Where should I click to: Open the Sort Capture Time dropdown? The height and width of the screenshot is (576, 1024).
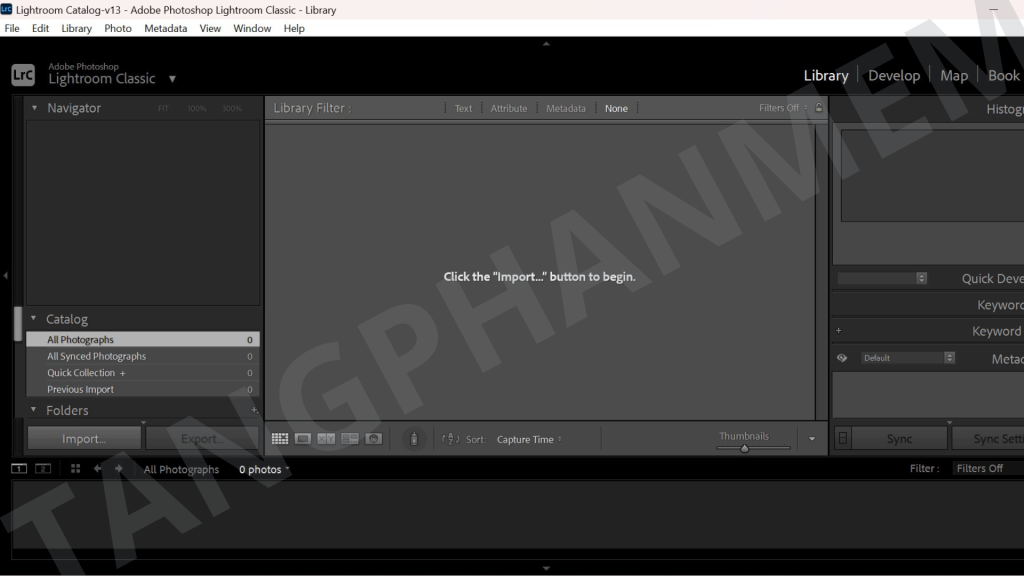point(529,440)
